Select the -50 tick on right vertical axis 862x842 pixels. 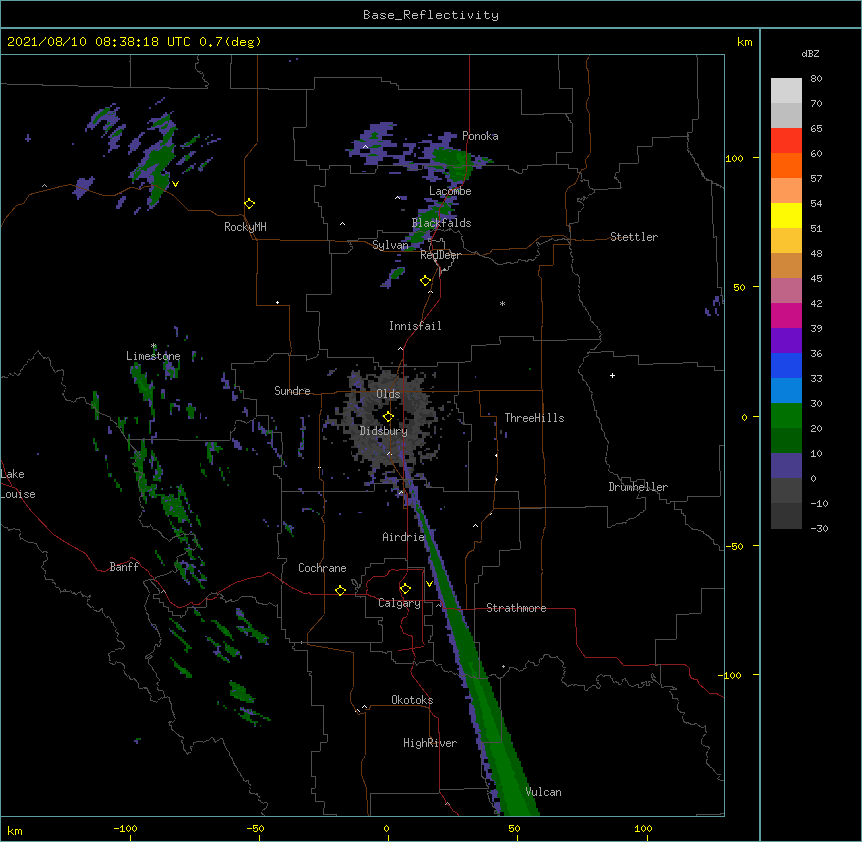[x=734, y=546]
